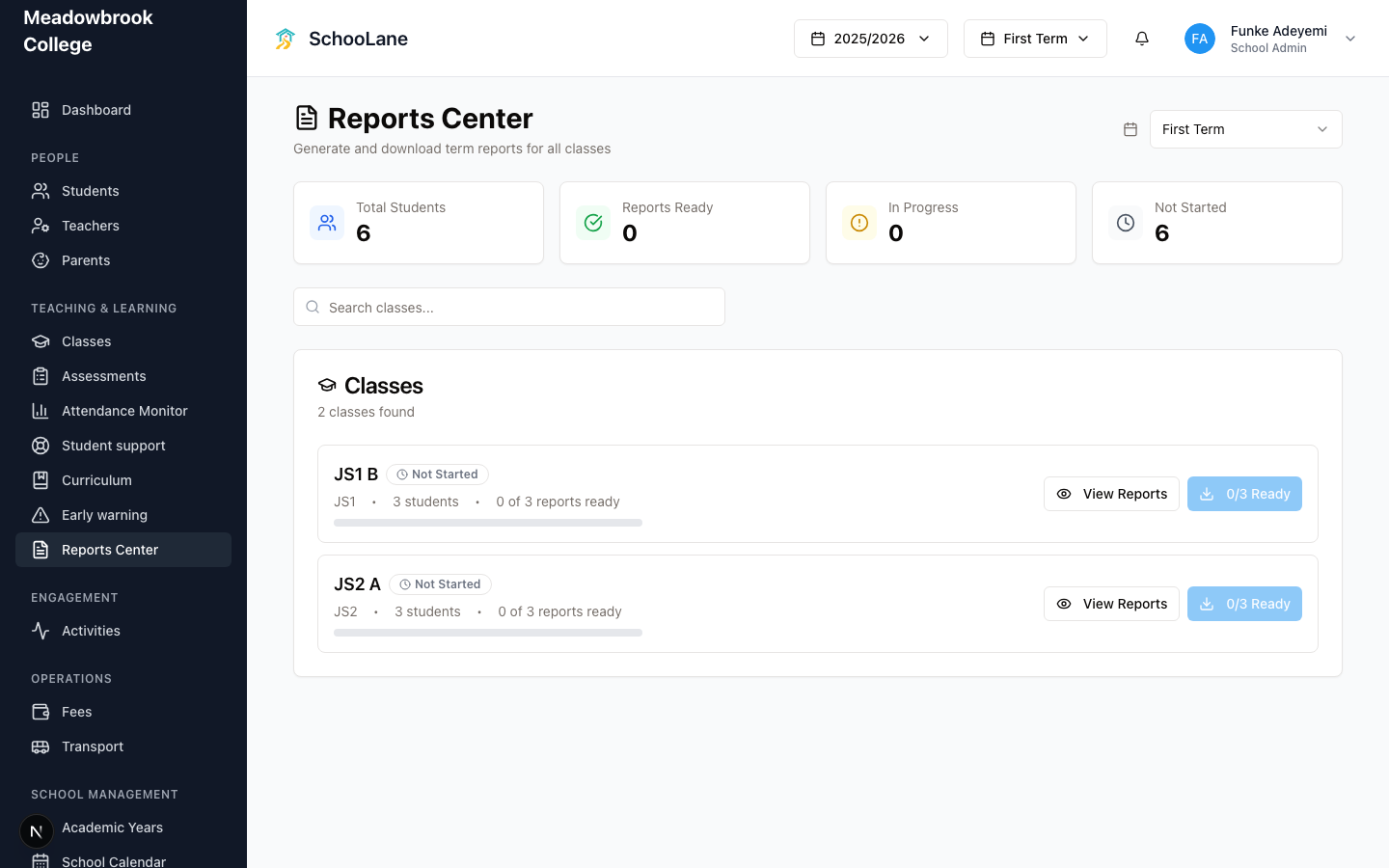Click the FA user avatar
Image resolution: width=1389 pixels, height=868 pixels.
tap(1200, 39)
